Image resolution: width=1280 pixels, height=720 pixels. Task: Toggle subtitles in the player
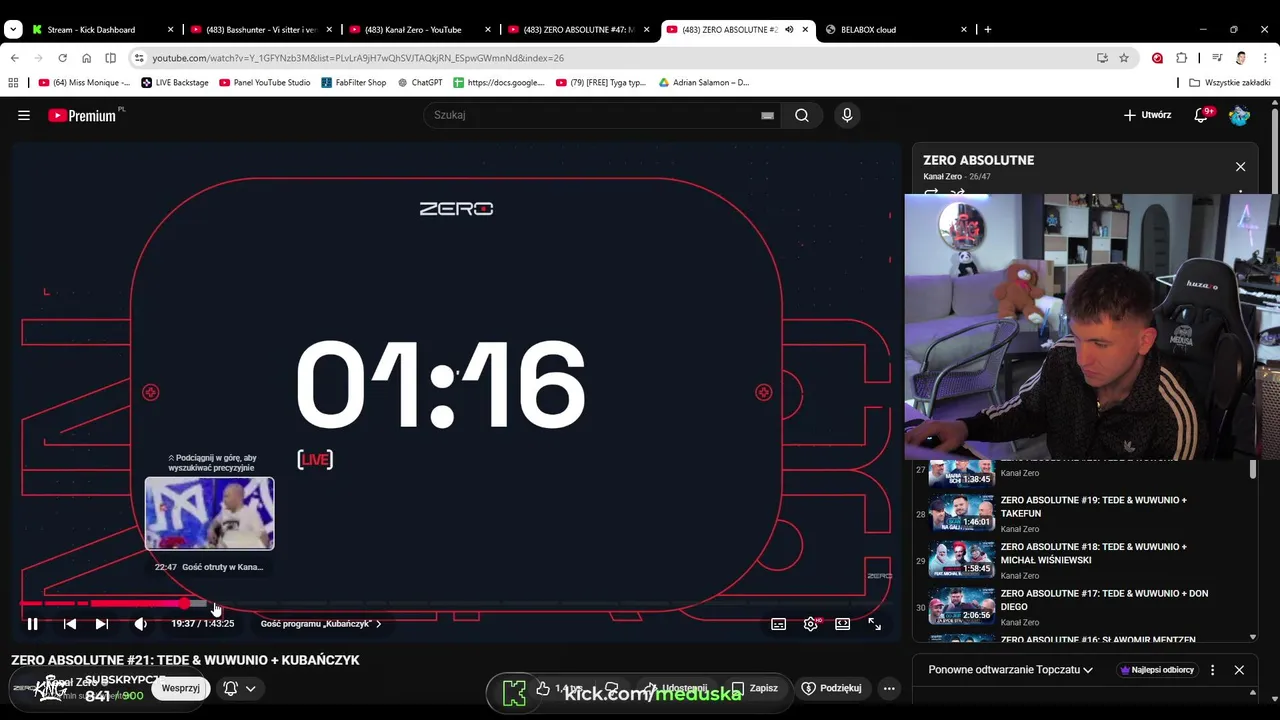point(779,624)
